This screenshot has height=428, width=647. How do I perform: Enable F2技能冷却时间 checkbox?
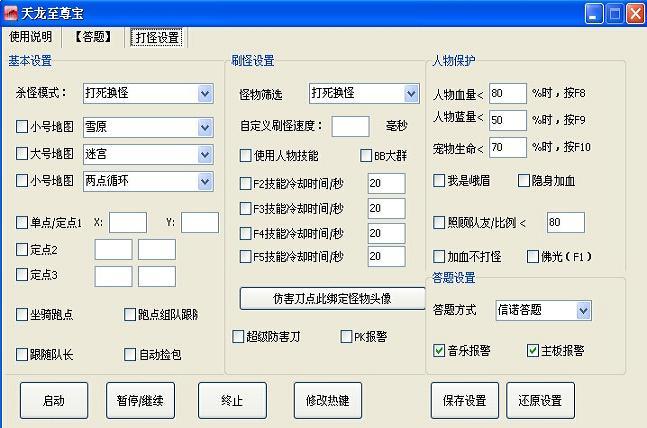(x=246, y=183)
